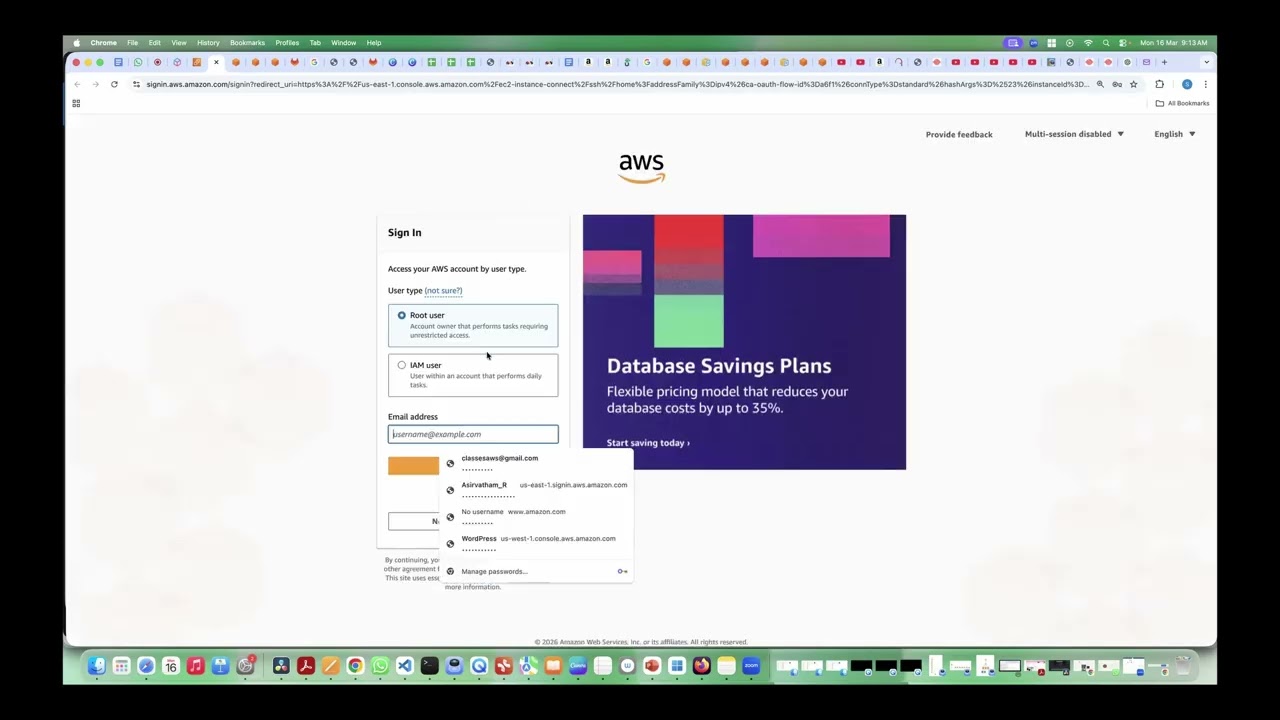Open the saved passwords key icon in the address bar
The width and height of the screenshot is (1280, 720).
(1117, 84)
